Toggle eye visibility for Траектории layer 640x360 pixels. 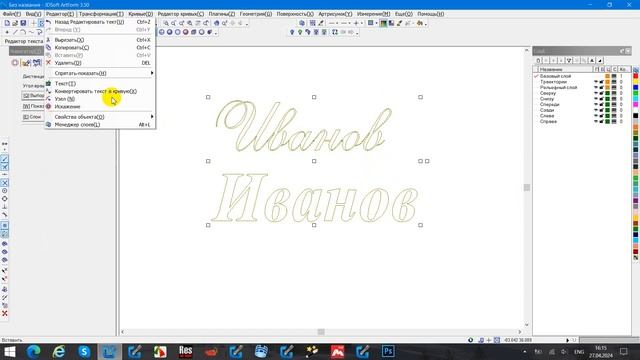click(596, 82)
